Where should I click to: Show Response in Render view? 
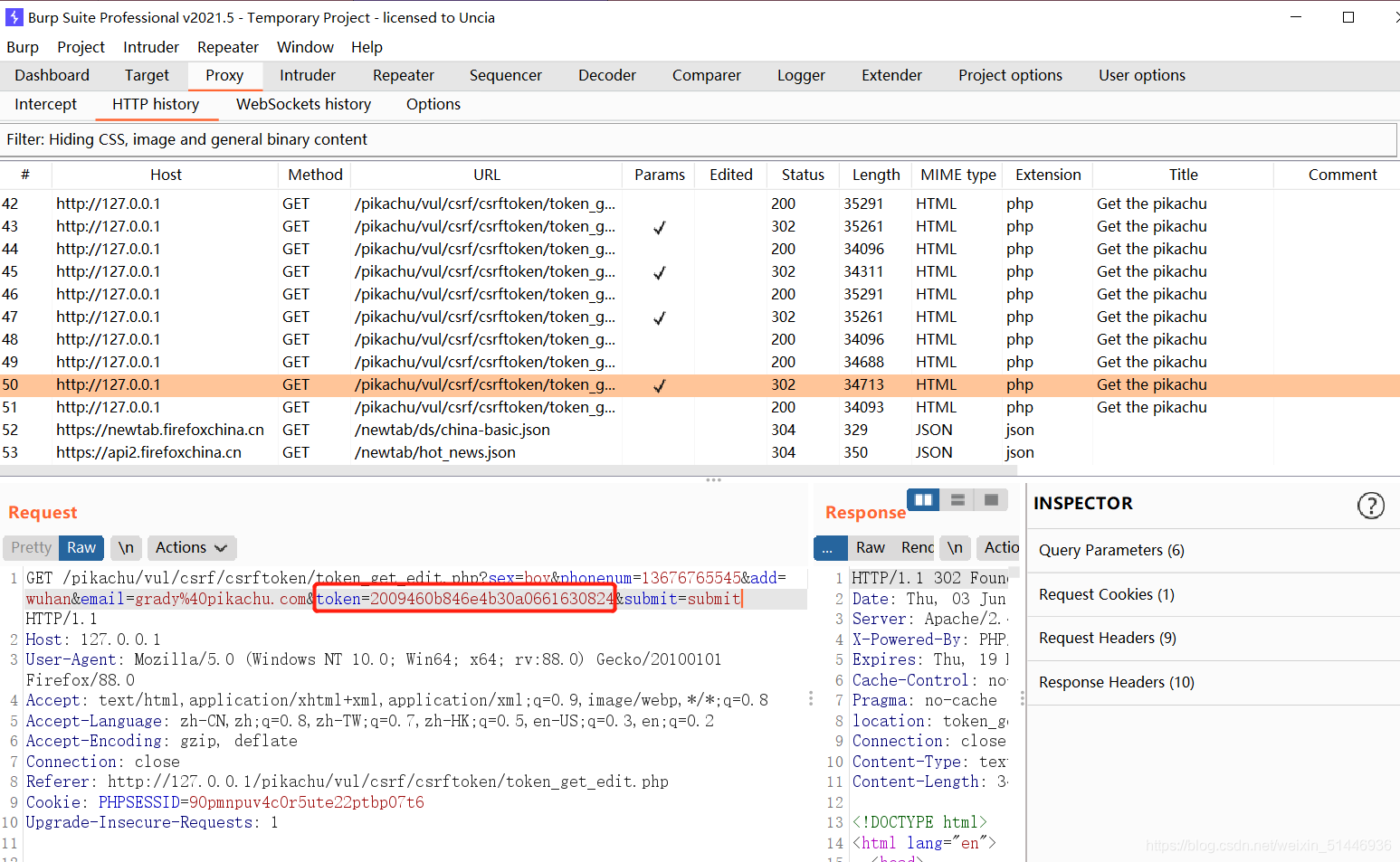coord(917,547)
